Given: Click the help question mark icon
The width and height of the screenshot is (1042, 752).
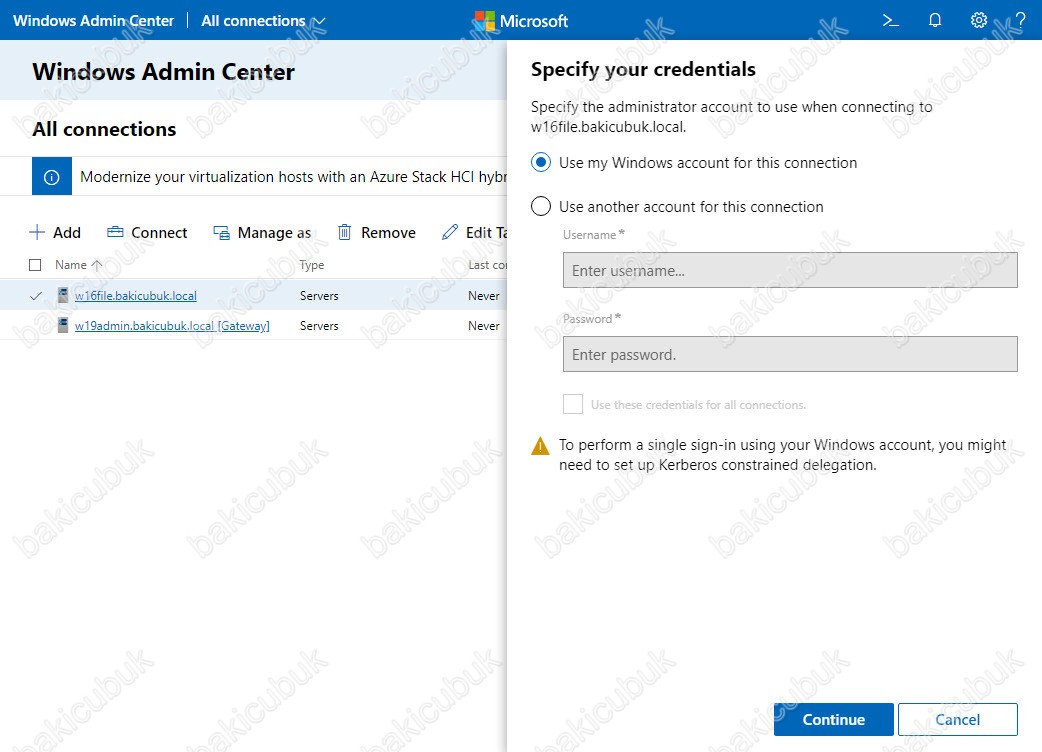Looking at the screenshot, I should [1020, 21].
